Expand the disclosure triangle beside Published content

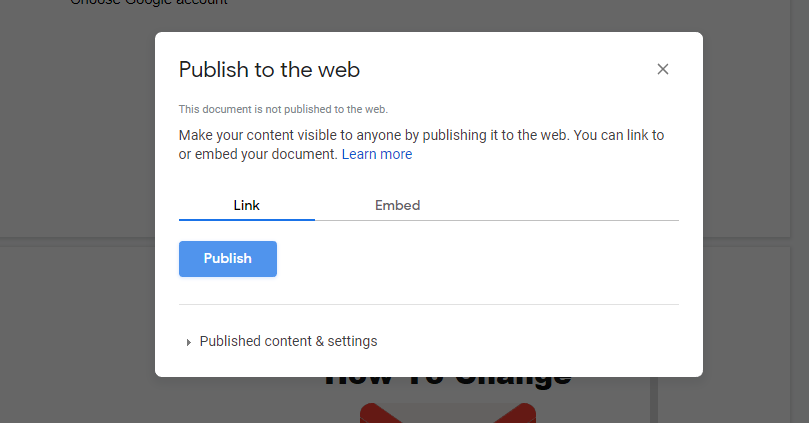coord(188,342)
